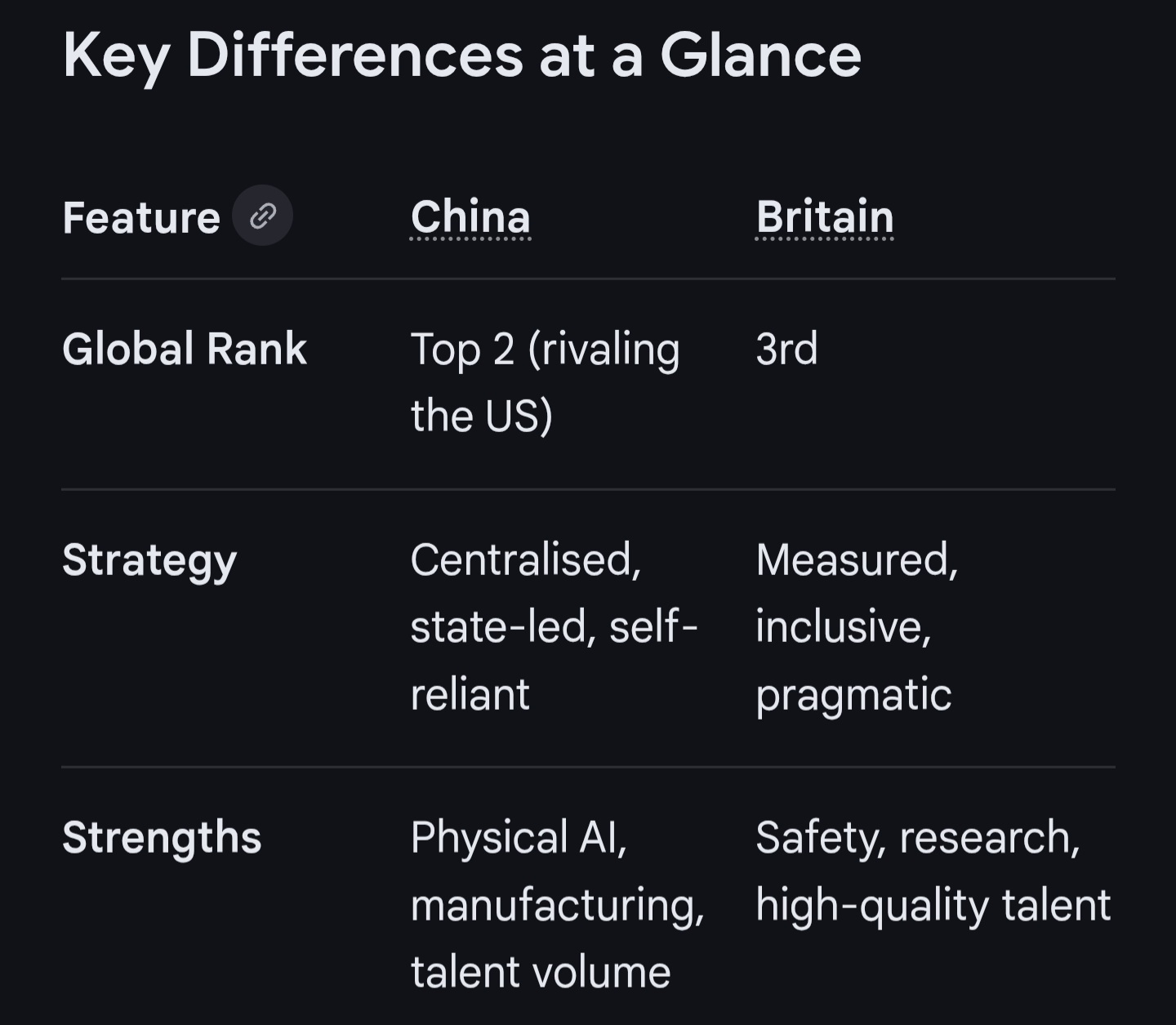
Task: Click the word 'pragmatic' in the Strategy row
Action: [853, 696]
